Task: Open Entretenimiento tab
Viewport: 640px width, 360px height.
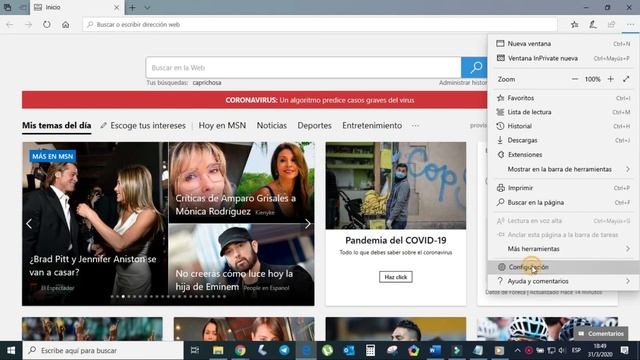Action: [x=372, y=125]
